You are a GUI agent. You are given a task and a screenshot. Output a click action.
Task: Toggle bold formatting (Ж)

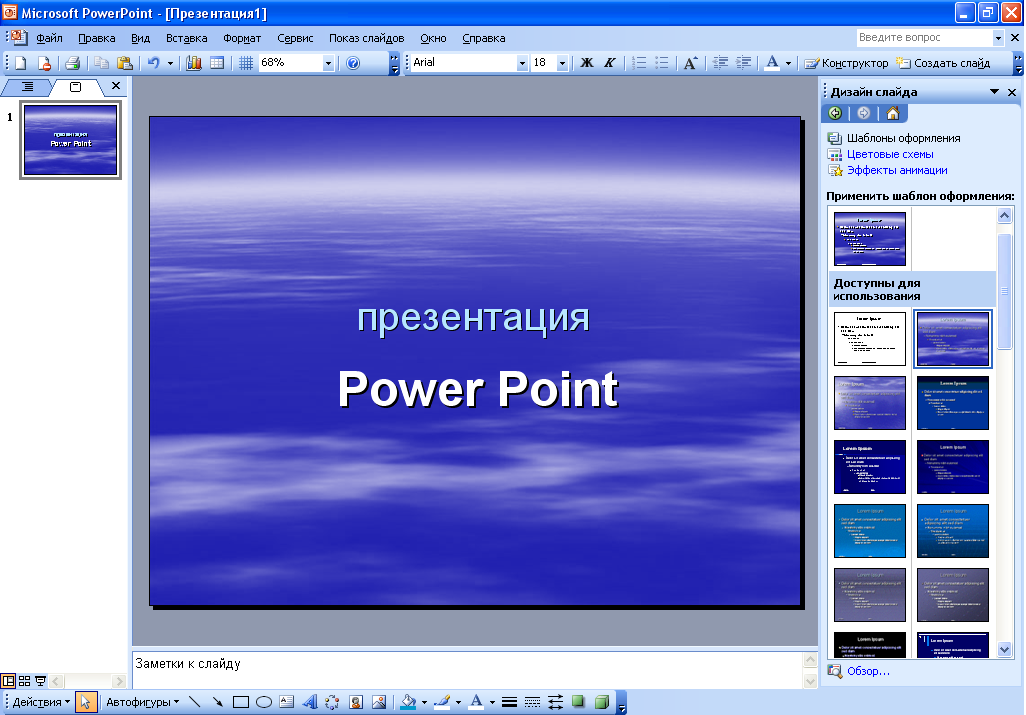pyautogui.click(x=587, y=63)
